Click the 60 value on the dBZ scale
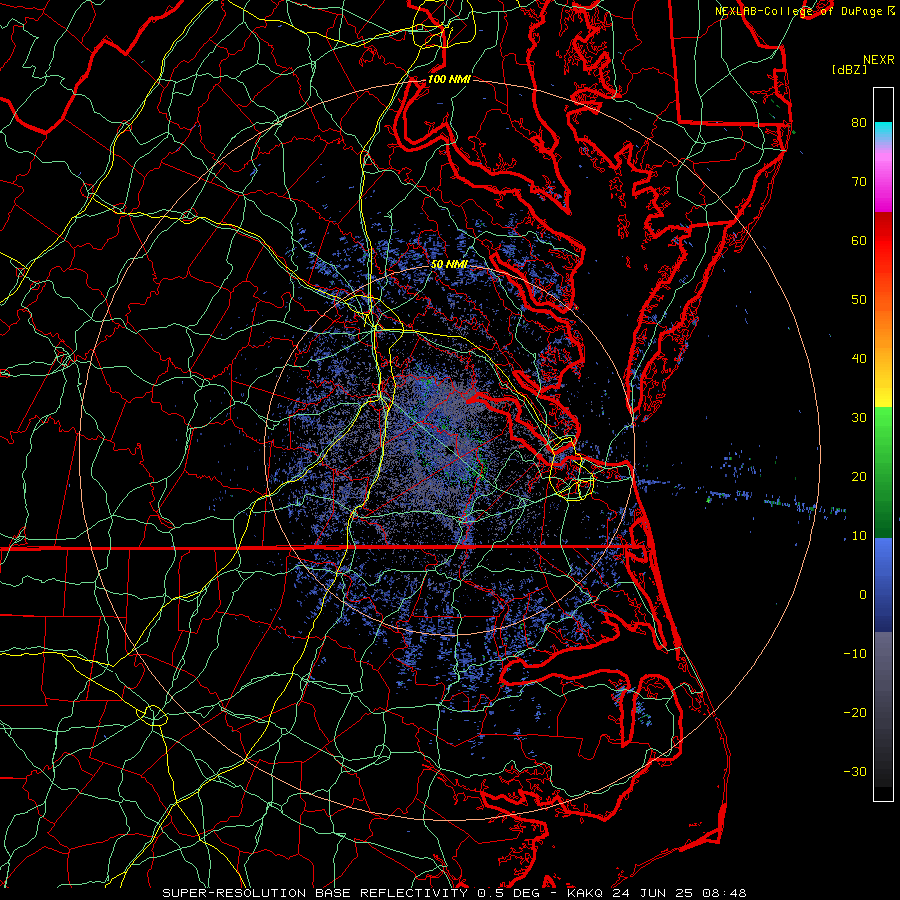 click(x=859, y=240)
